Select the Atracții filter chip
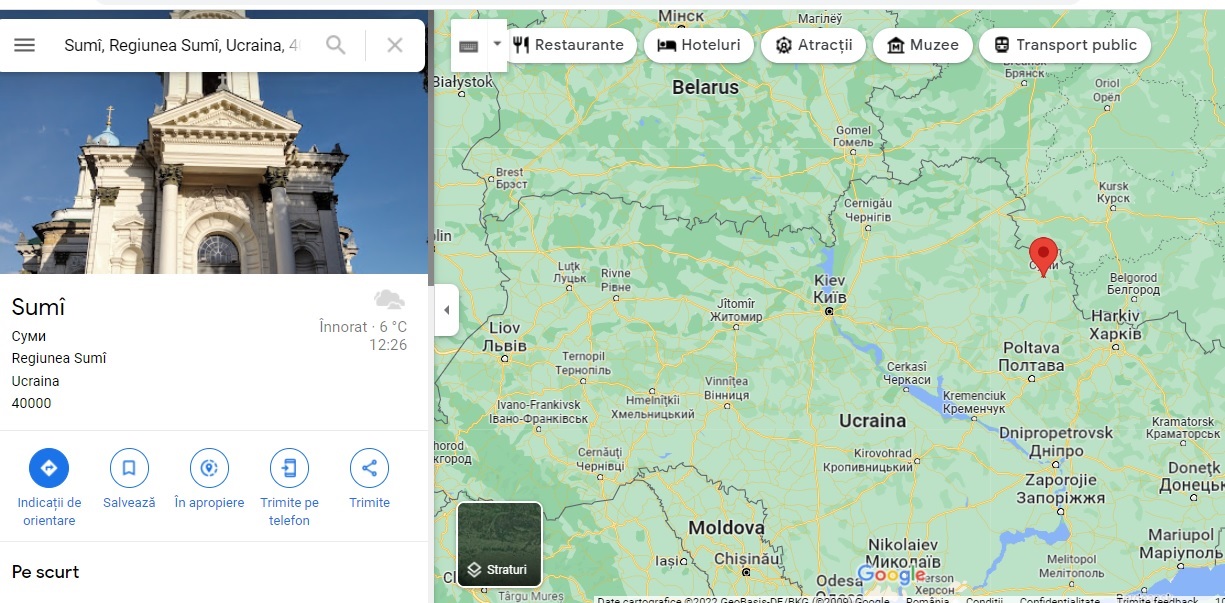 (x=814, y=45)
